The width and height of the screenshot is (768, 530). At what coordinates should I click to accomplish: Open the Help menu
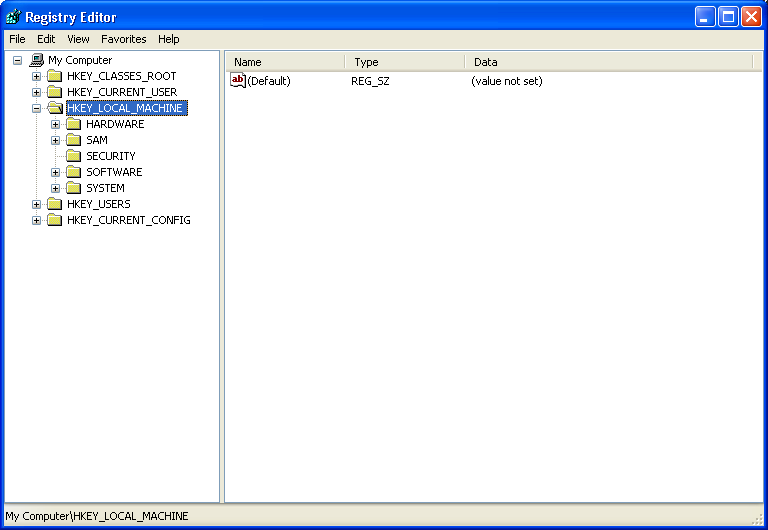(168, 39)
